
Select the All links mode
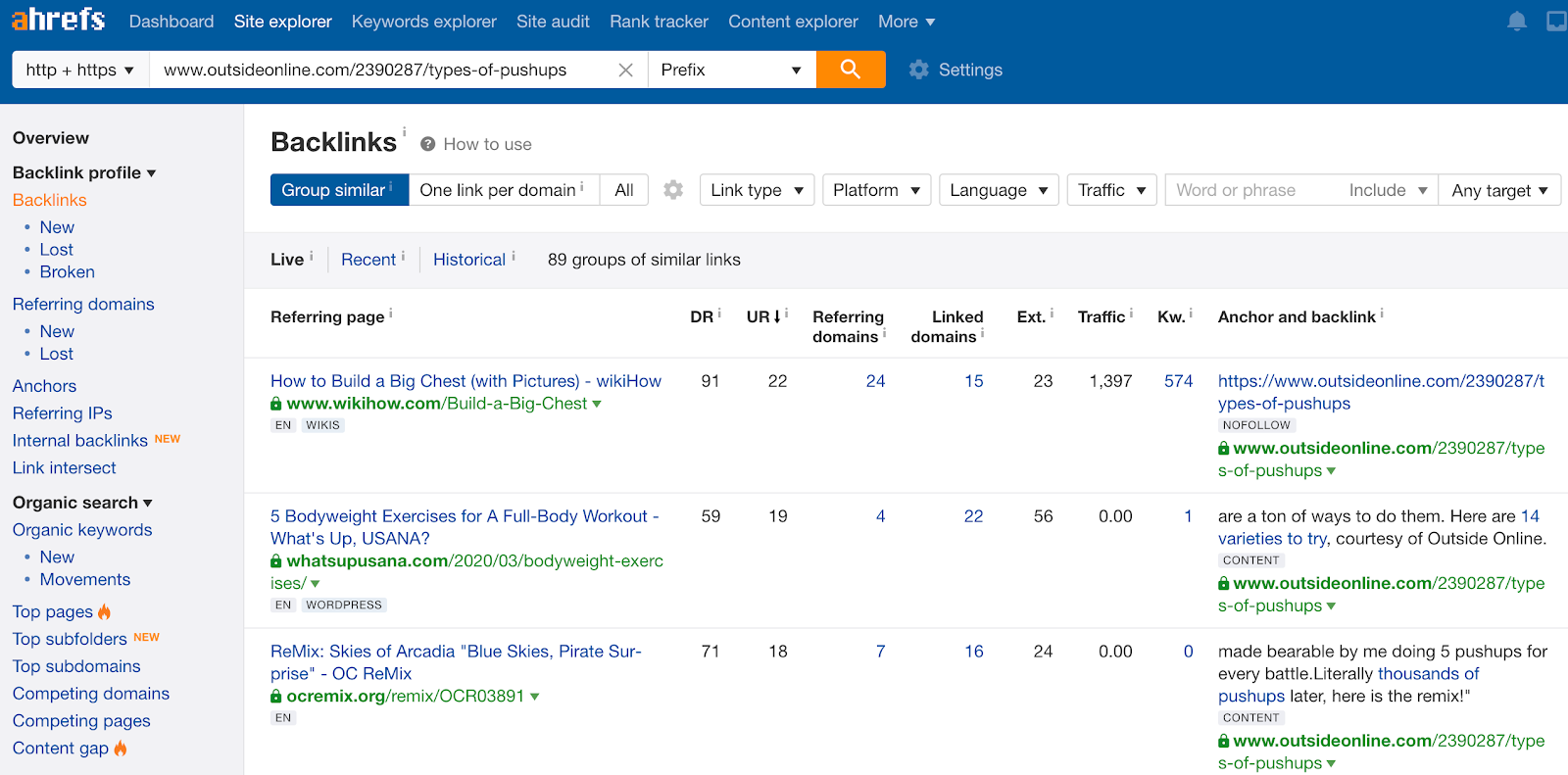pyautogui.click(x=624, y=190)
